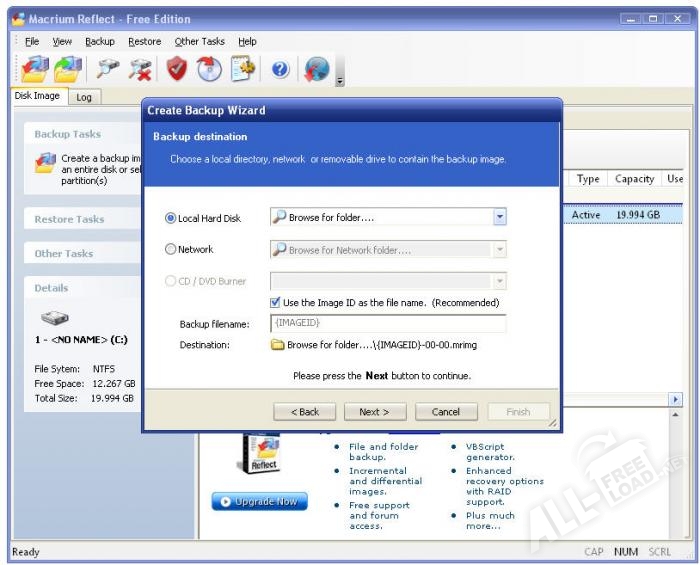Select the Network radio button

click(170, 249)
